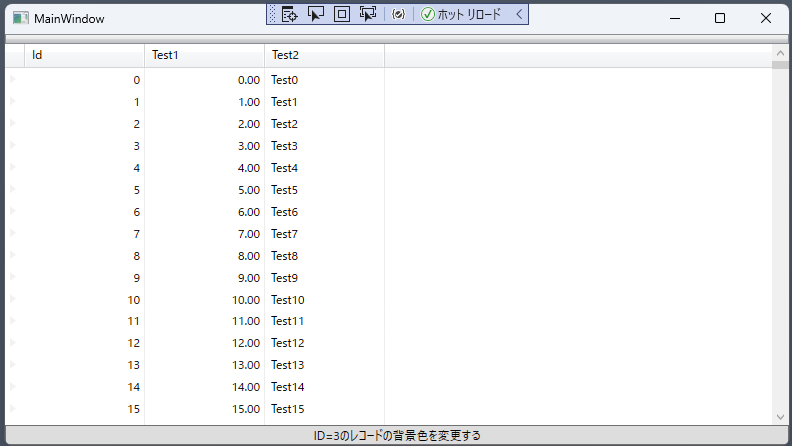
Task: Sort by the Id column header
Action: click(84, 55)
